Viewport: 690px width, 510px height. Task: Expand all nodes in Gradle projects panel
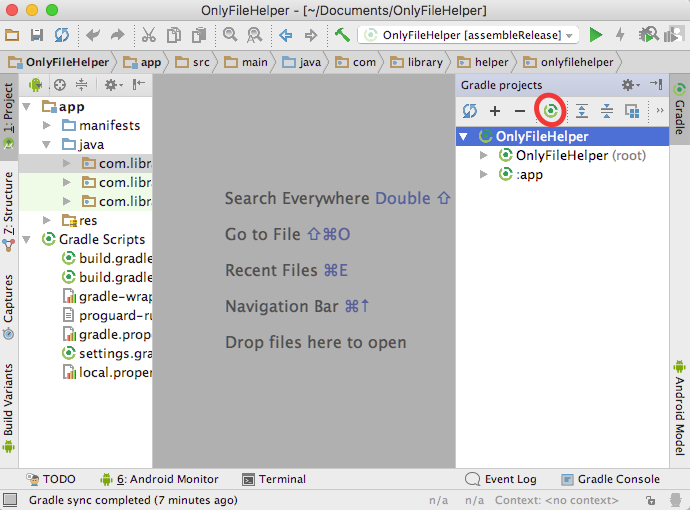(582, 111)
